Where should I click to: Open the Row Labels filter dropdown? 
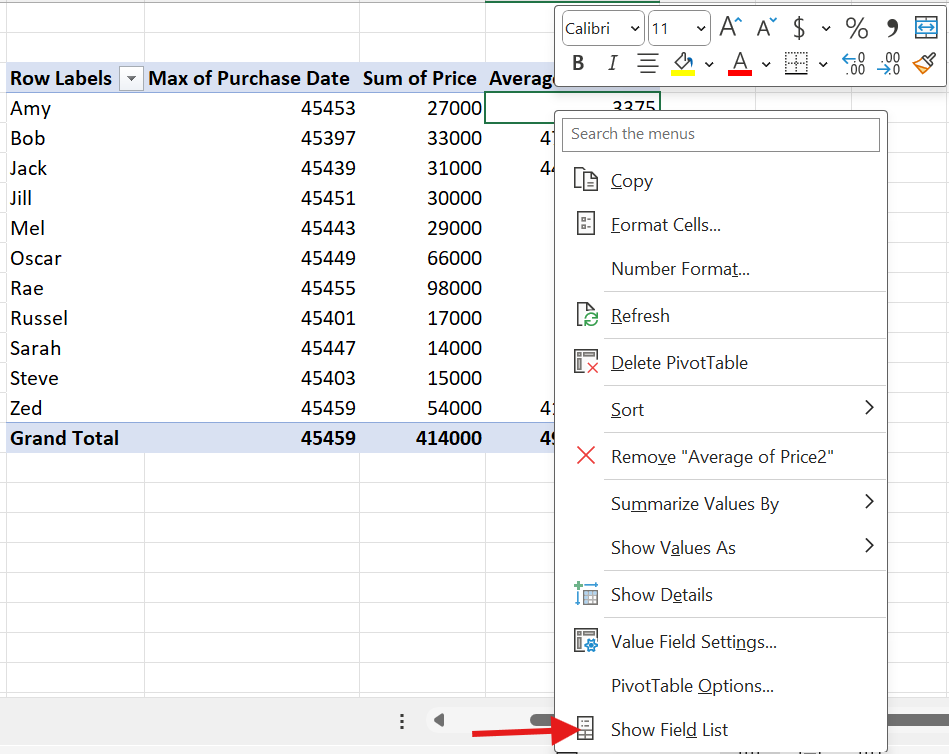130,78
